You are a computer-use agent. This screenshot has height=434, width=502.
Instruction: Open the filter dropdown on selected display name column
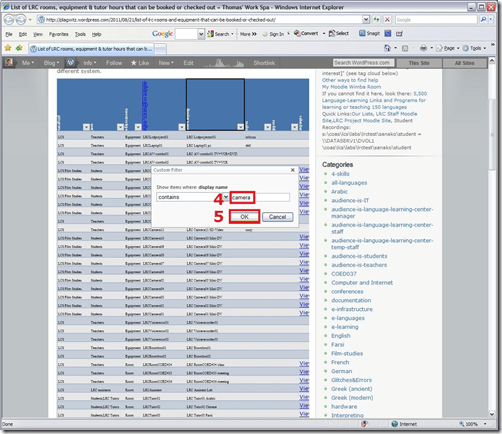240,127
